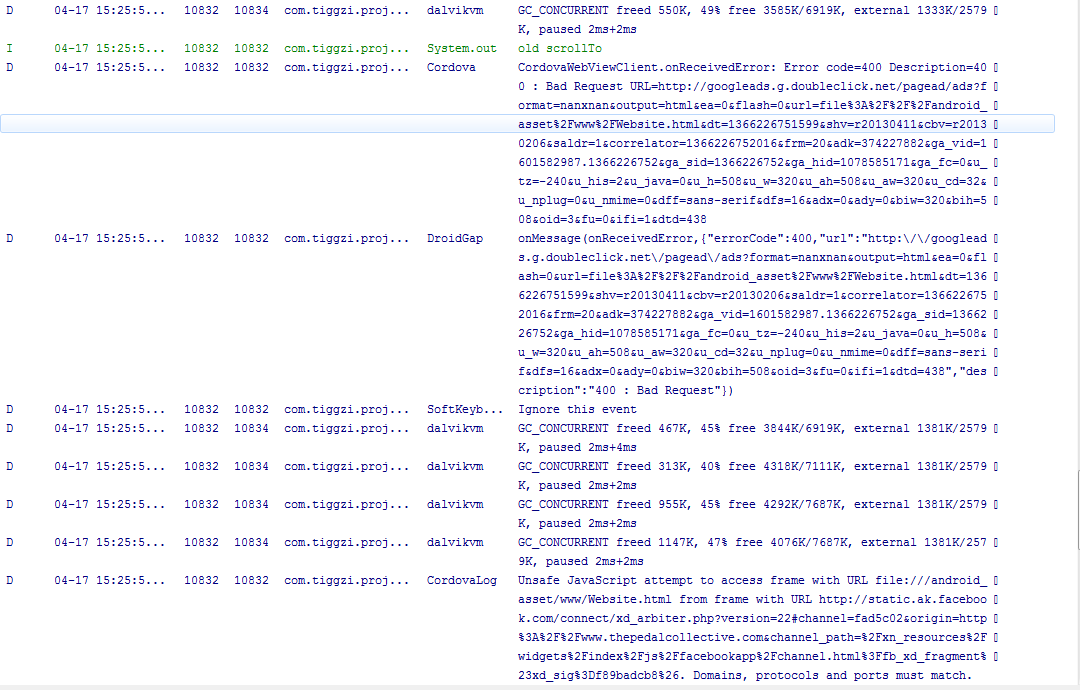The height and width of the screenshot is (690, 1080).
Task: Click the DroidGap tag cell
Action: coord(455,238)
